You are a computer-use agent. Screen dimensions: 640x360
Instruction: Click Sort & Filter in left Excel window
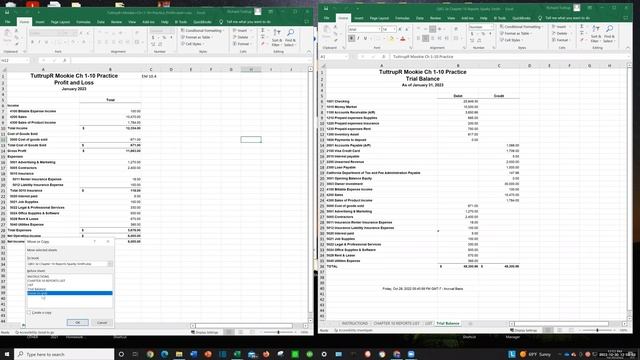(277, 38)
